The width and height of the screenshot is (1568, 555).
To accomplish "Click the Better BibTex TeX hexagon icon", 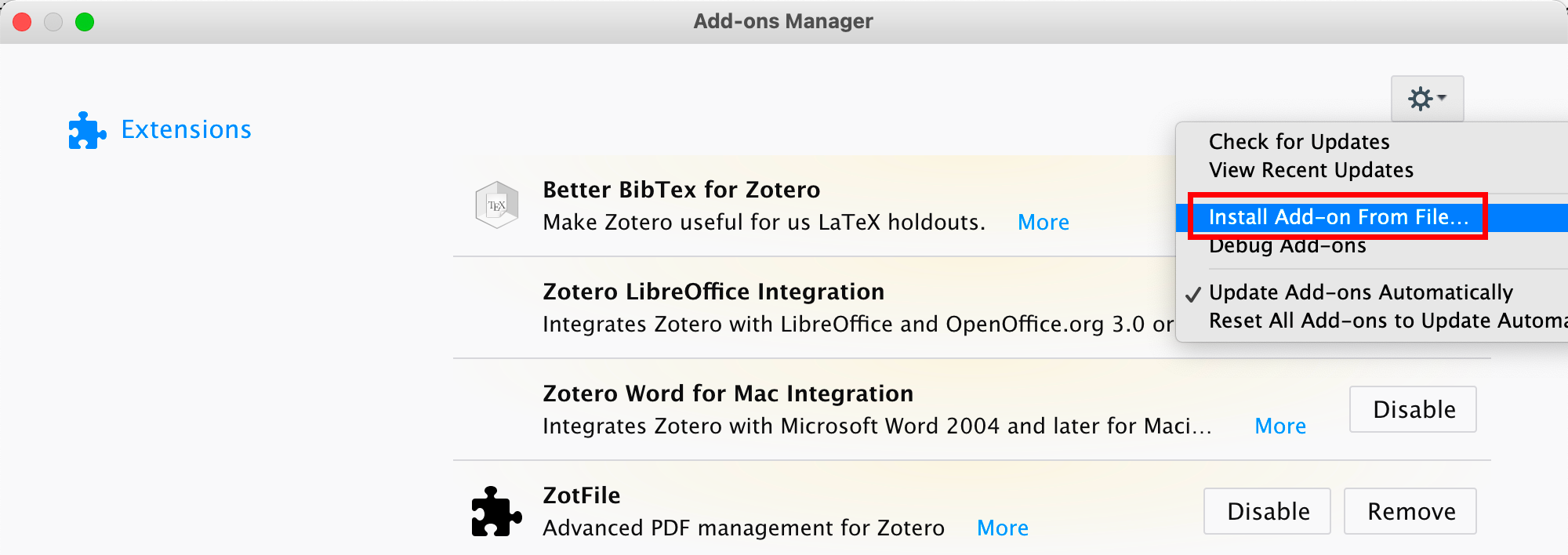I will pos(497,205).
